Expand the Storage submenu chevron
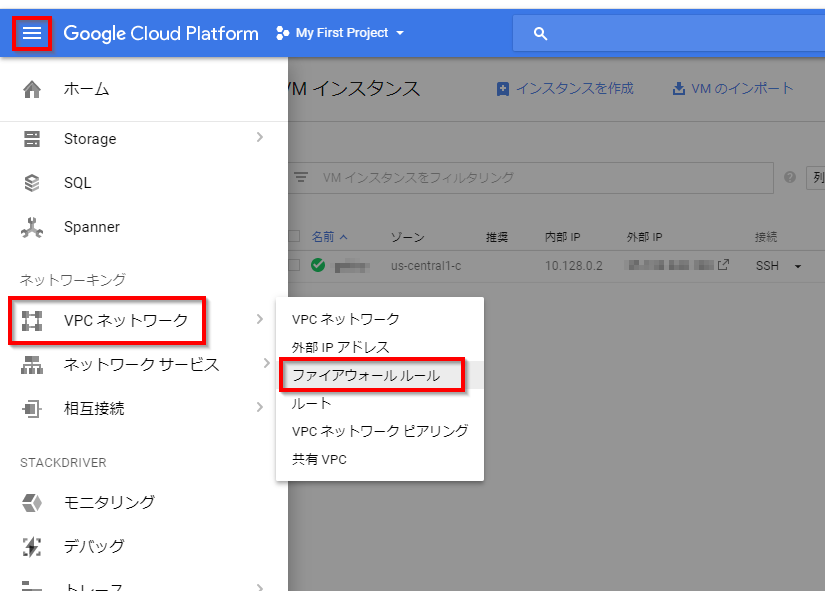Viewport: 825px width, 591px height. [x=259, y=137]
